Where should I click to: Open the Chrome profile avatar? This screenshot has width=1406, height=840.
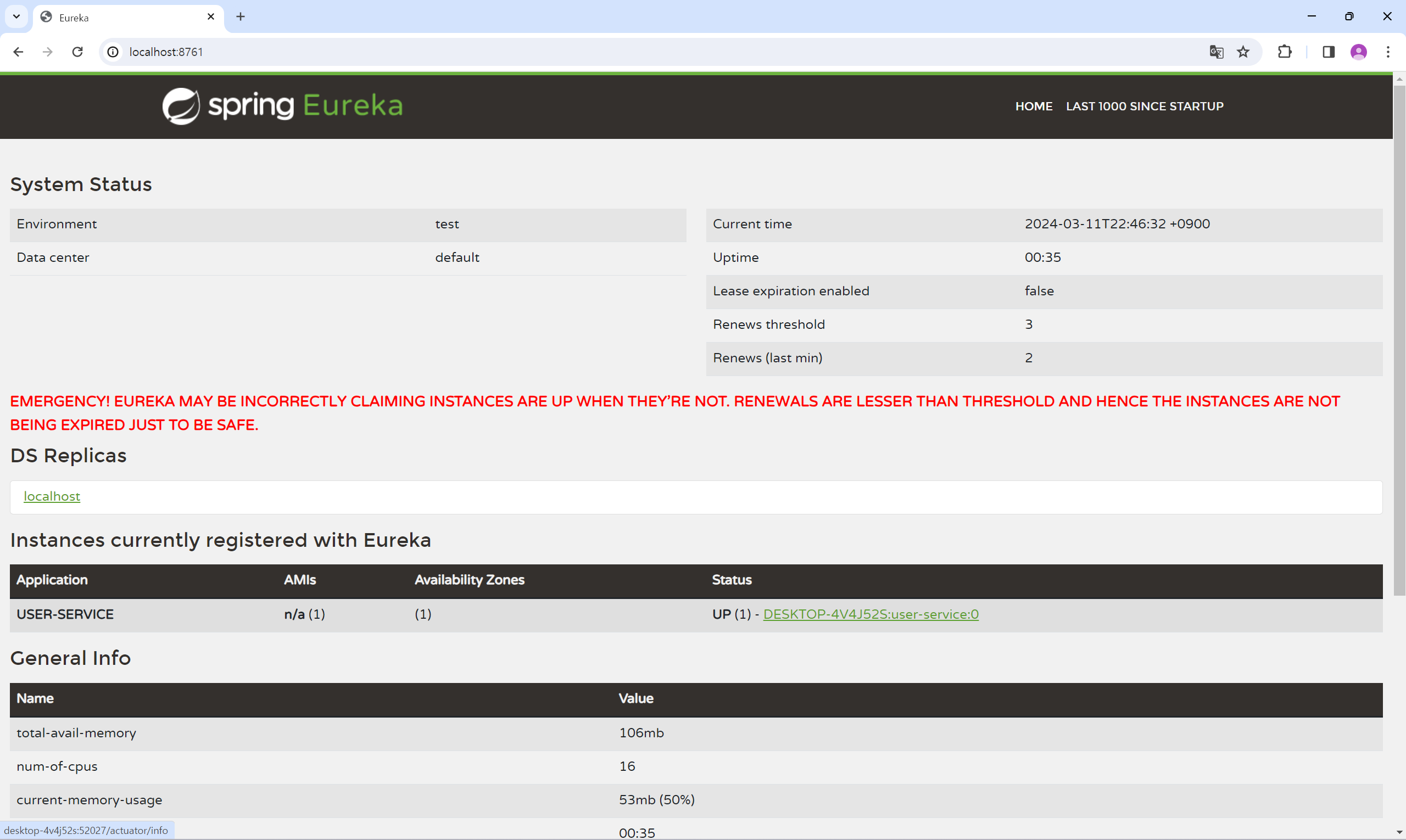pos(1358,52)
